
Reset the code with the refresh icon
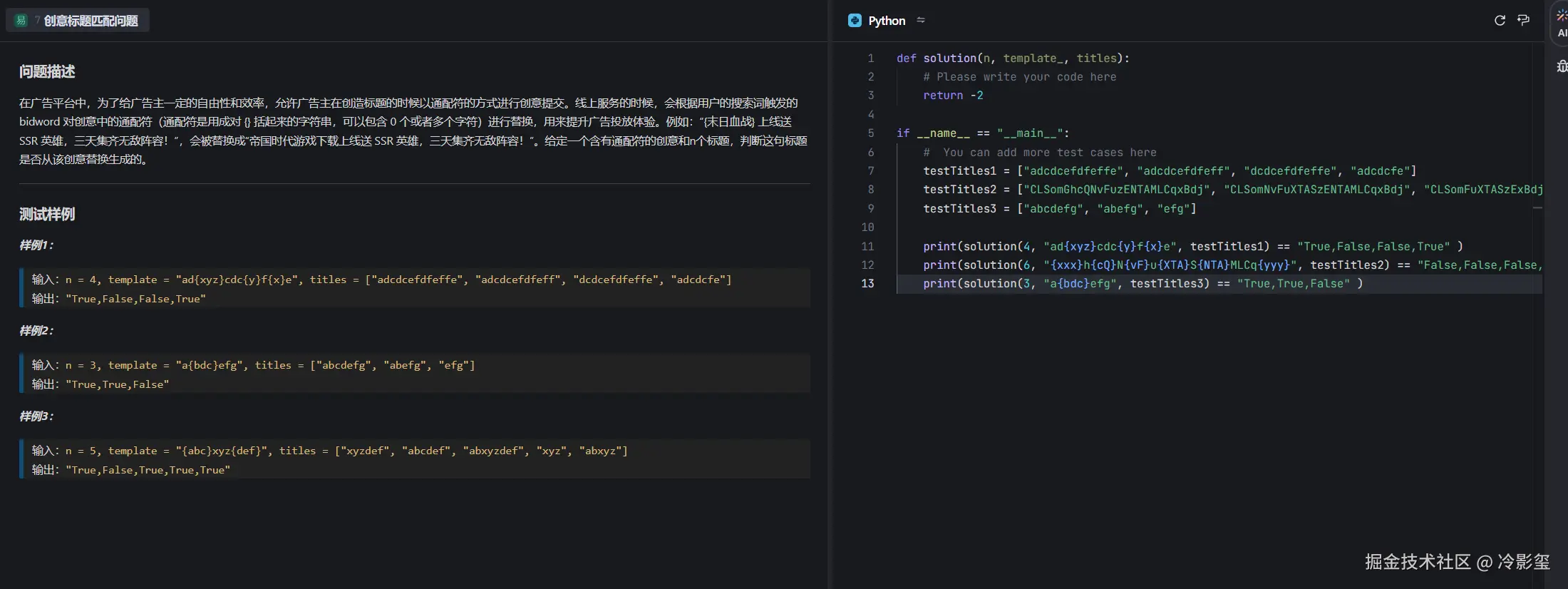click(1500, 21)
